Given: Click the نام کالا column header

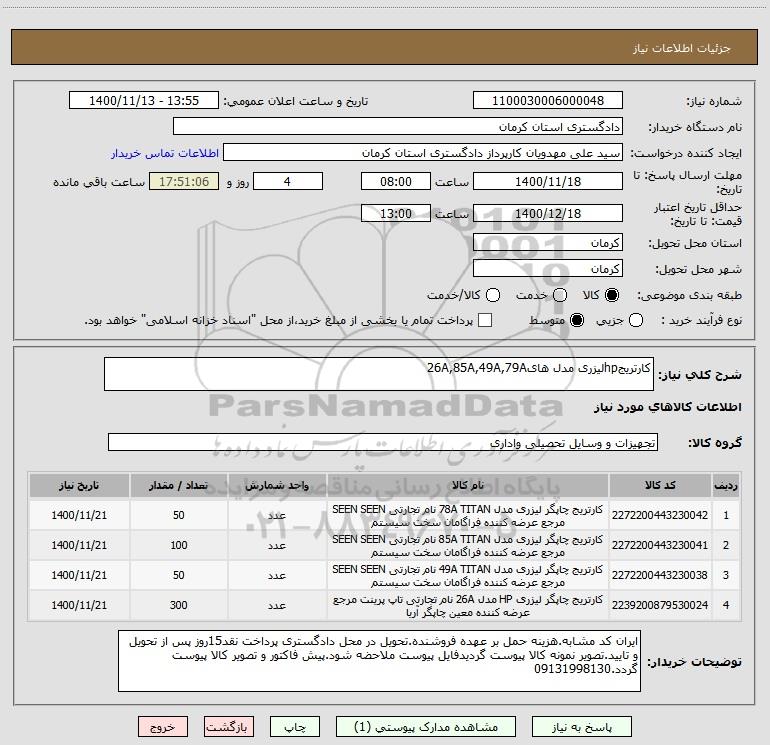Looking at the screenshot, I should pos(468,485).
